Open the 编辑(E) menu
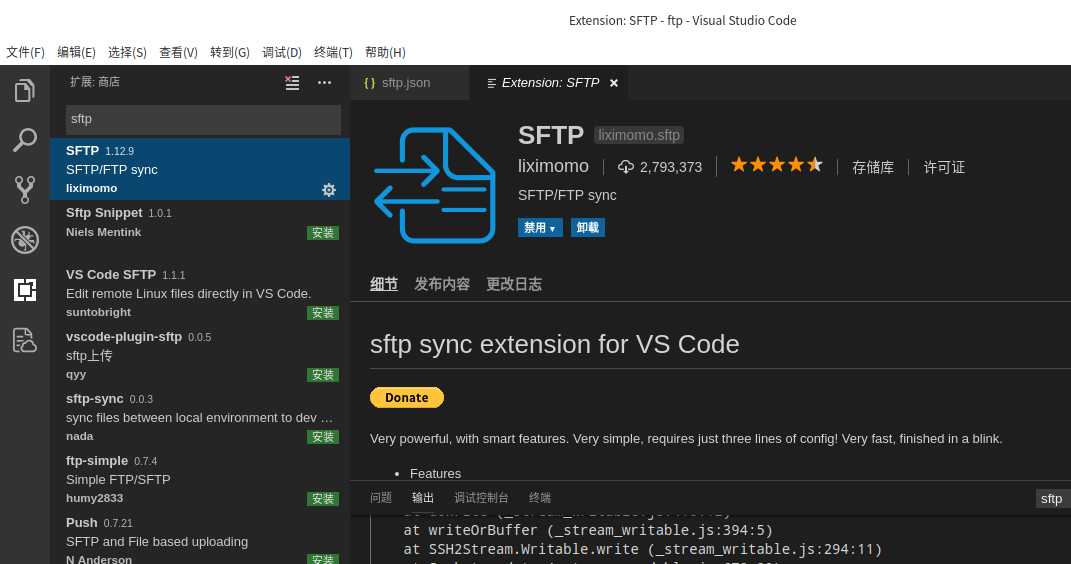The width and height of the screenshot is (1071, 564). tap(76, 53)
